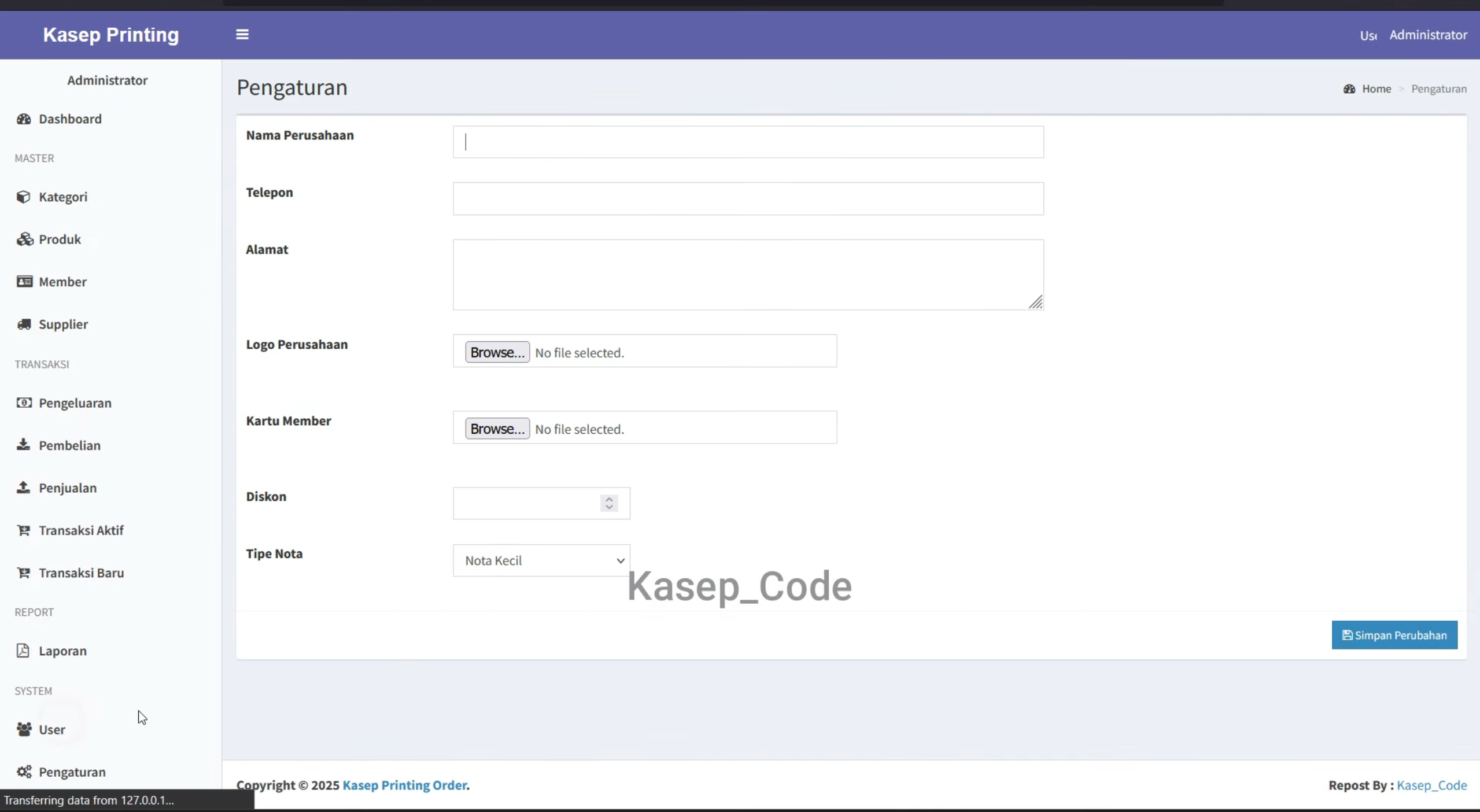Viewport: 1480px width, 812px height.
Task: Increase the Diskon value with stepper arrow
Action: click(x=609, y=499)
